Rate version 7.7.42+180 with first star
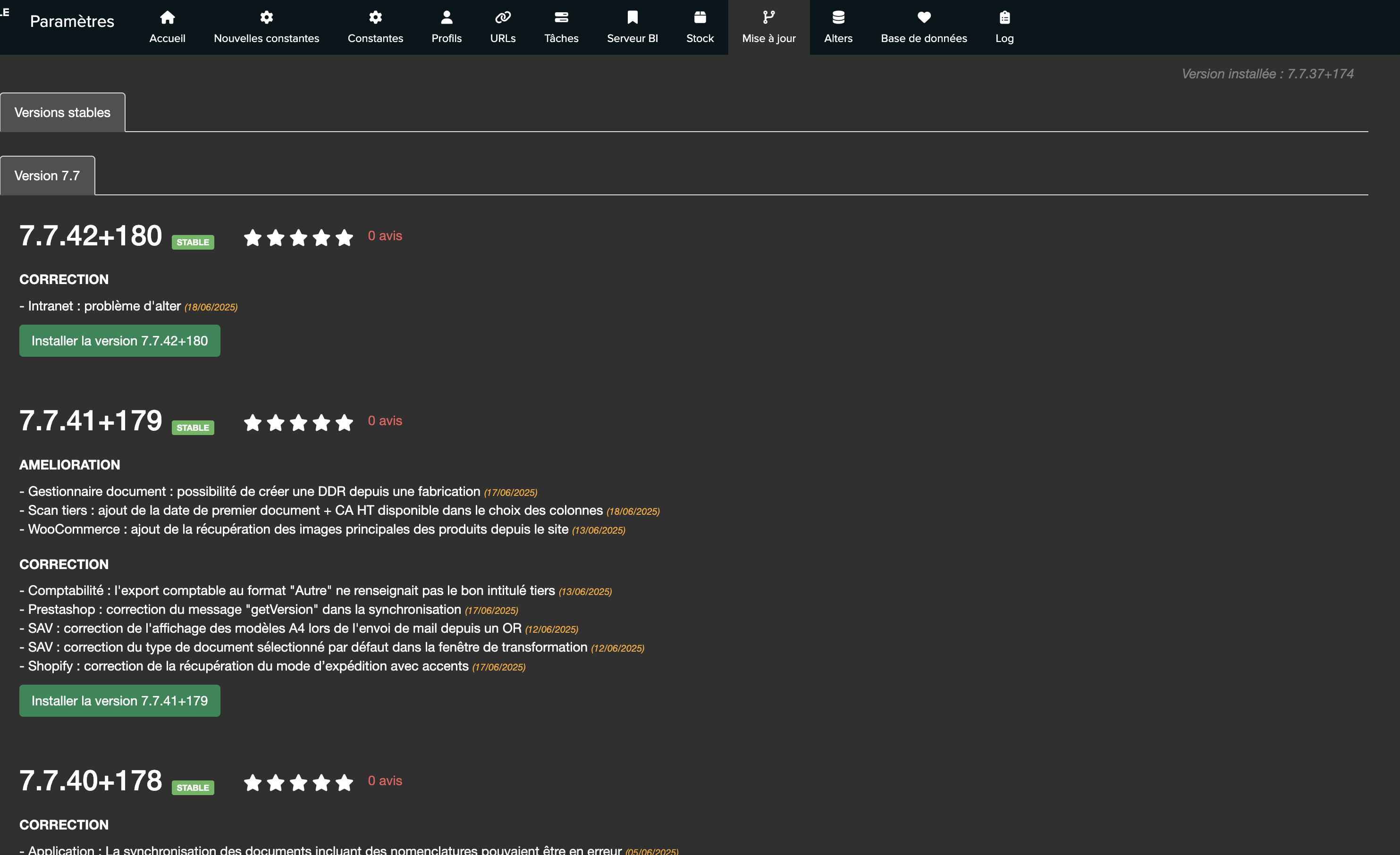The height and width of the screenshot is (855, 1400). click(253, 237)
